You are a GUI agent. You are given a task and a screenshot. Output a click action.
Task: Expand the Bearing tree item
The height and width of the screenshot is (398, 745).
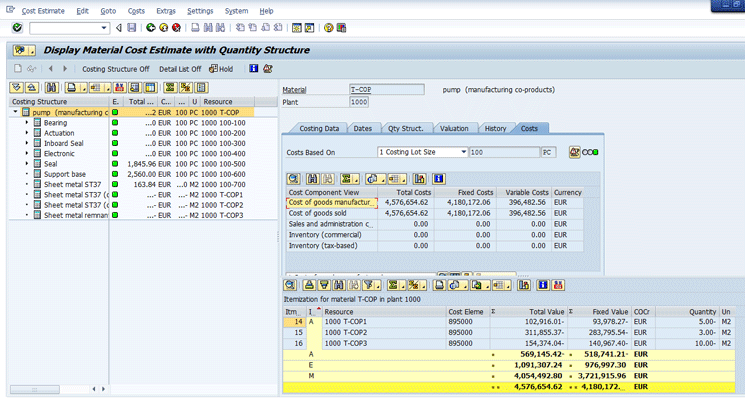[x=27, y=123]
